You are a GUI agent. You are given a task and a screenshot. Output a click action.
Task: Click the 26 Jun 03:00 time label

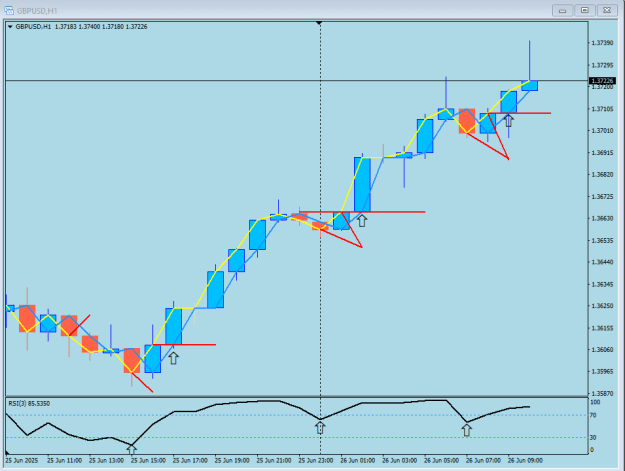tap(399, 461)
